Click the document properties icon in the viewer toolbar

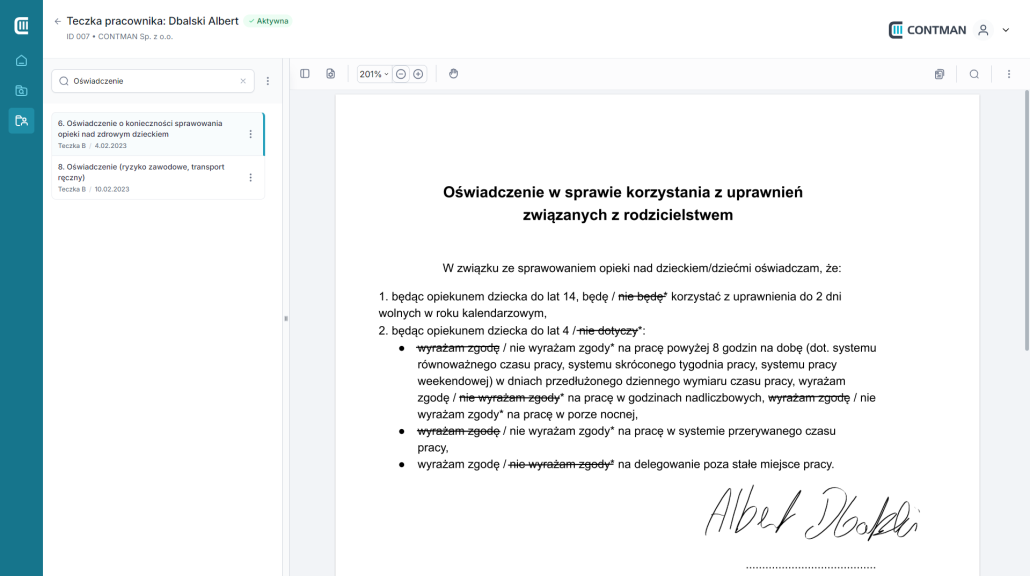coord(330,74)
